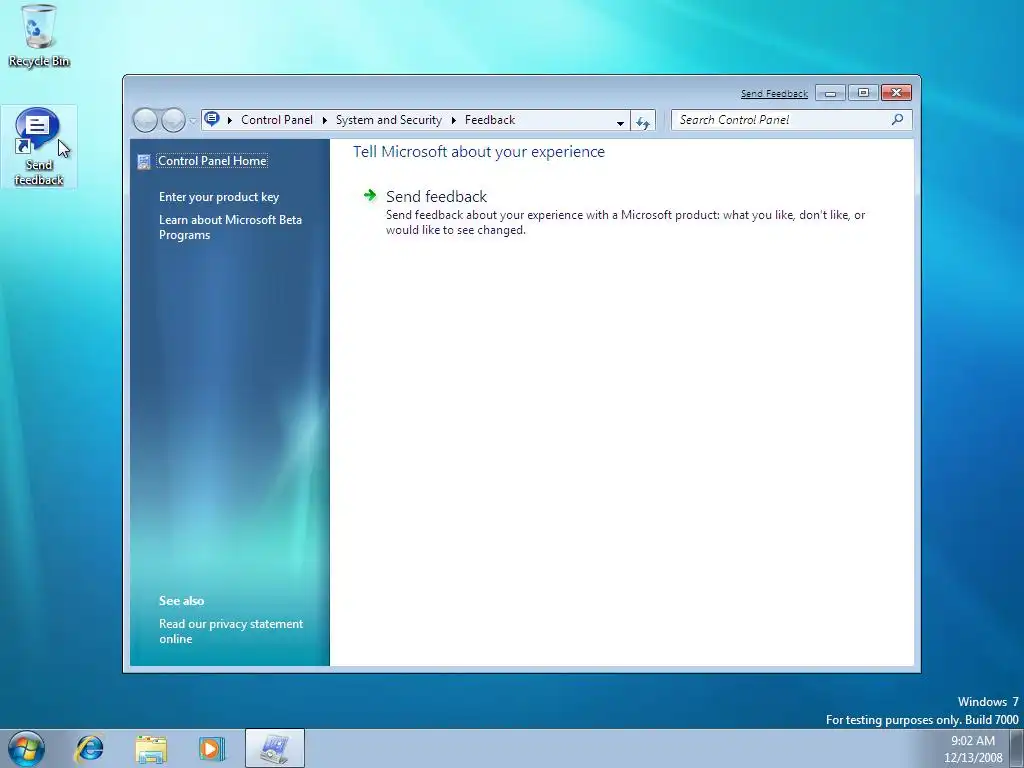This screenshot has height=768, width=1024.
Task: Open the Recycle Bin desktop icon
Action: [x=39, y=36]
